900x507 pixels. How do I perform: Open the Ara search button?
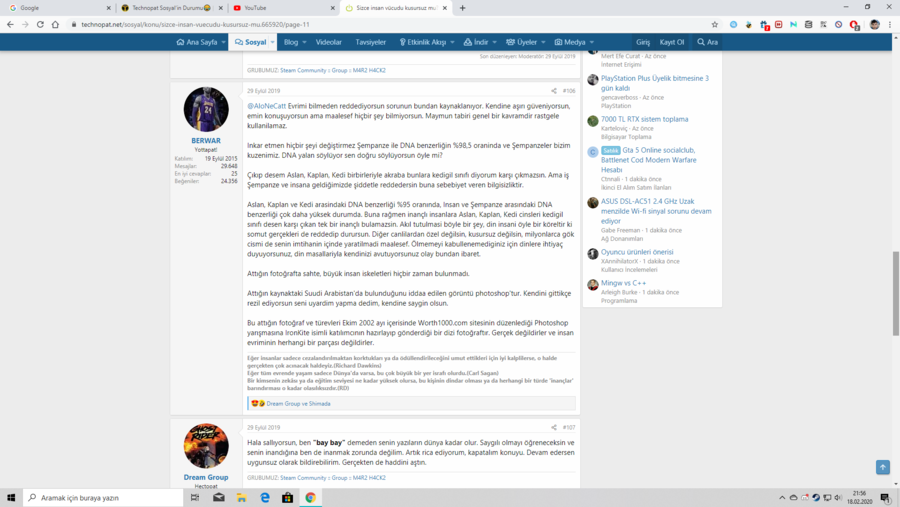pos(707,42)
